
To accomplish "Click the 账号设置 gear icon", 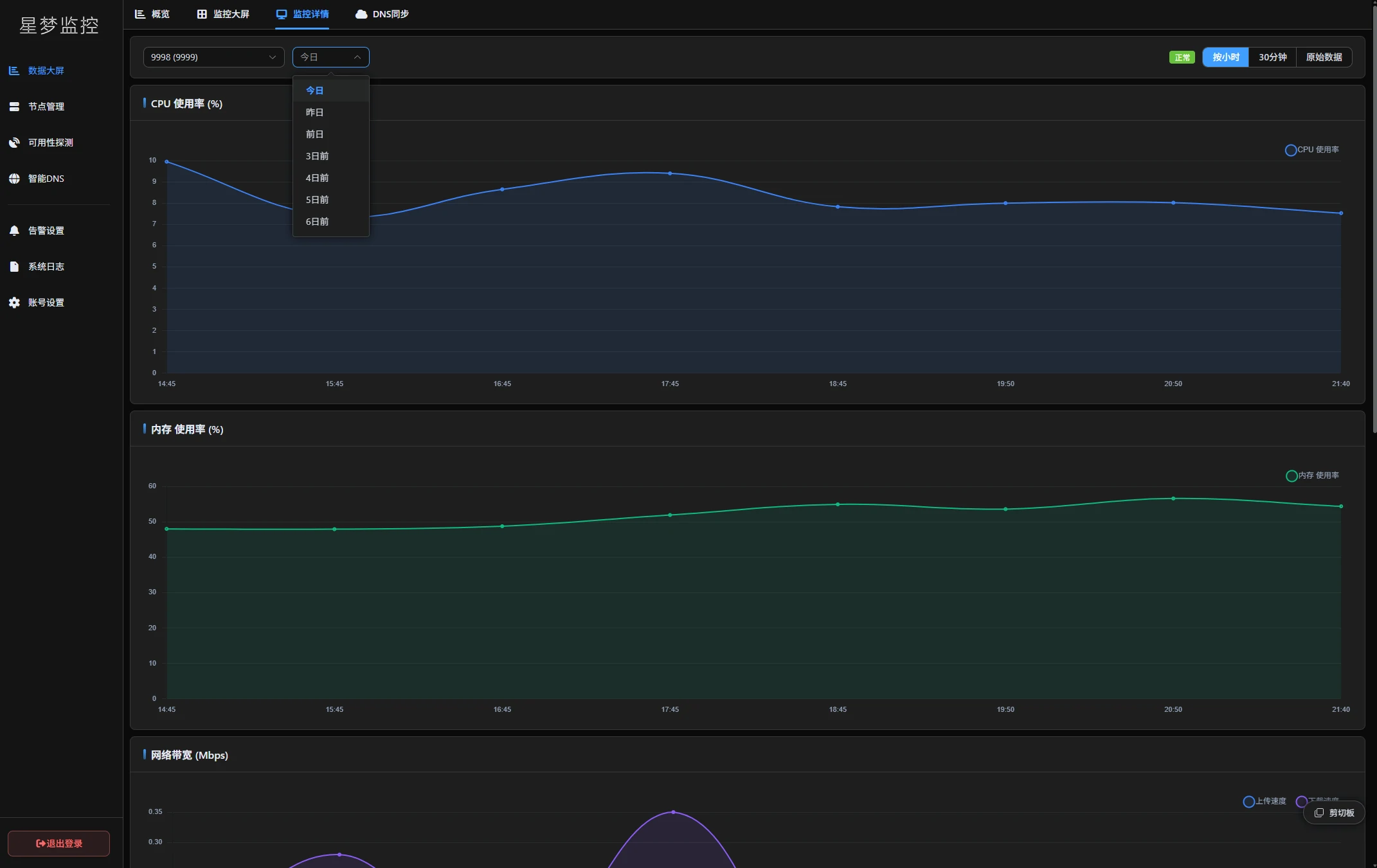I will tap(14, 303).
